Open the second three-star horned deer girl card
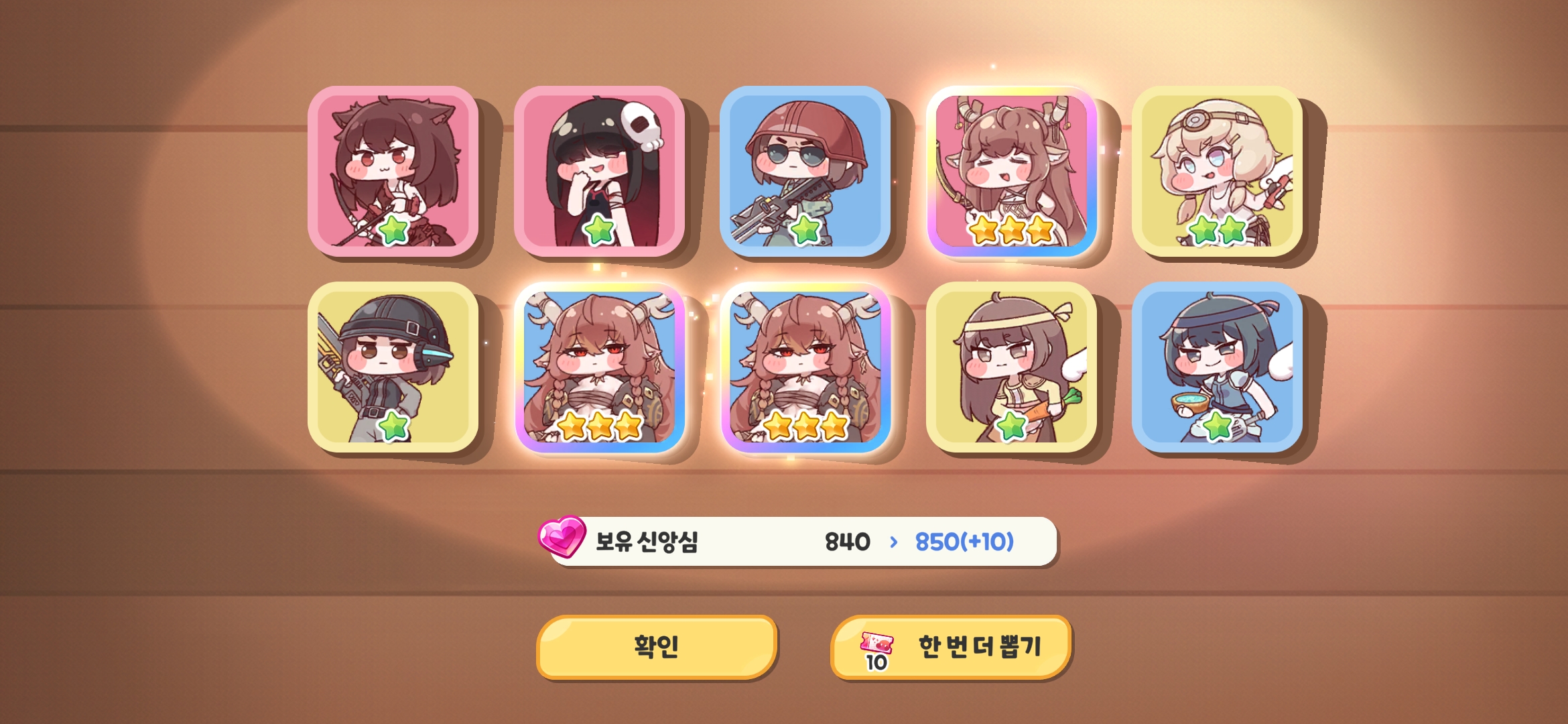The width and height of the screenshot is (1568, 724). click(805, 367)
